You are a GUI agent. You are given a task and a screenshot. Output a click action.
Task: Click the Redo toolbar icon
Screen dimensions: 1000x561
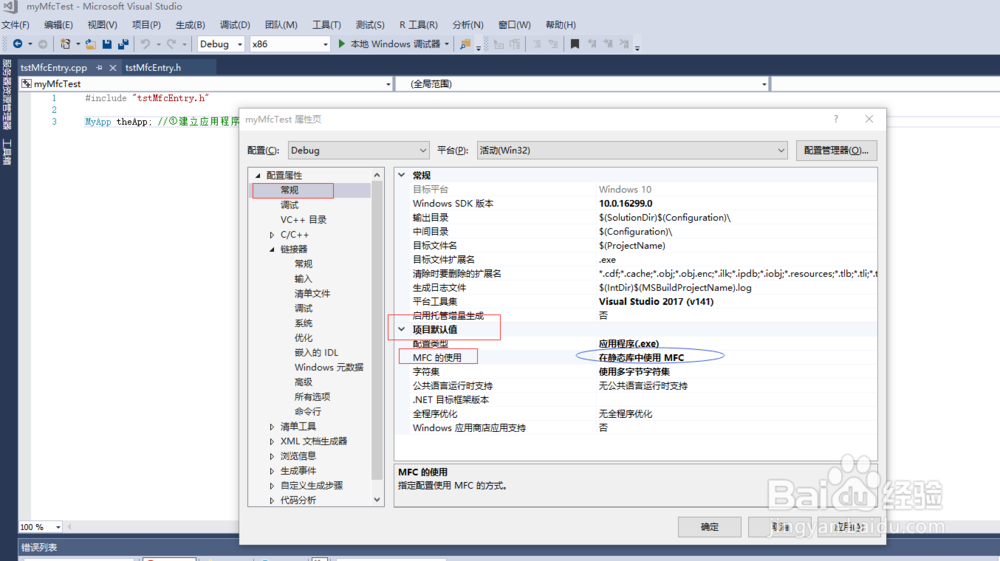coord(171,44)
